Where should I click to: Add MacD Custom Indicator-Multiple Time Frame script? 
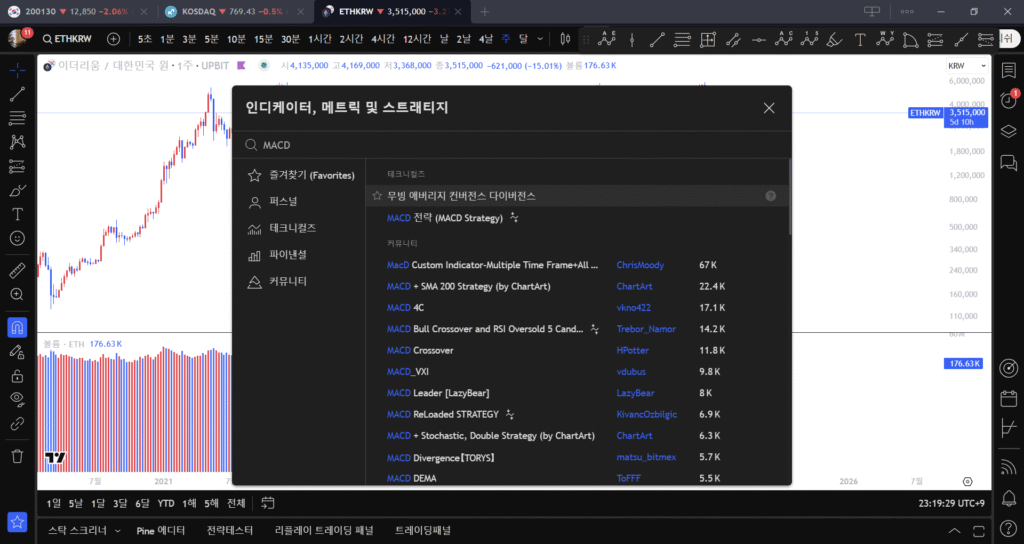pyautogui.click(x=492, y=265)
